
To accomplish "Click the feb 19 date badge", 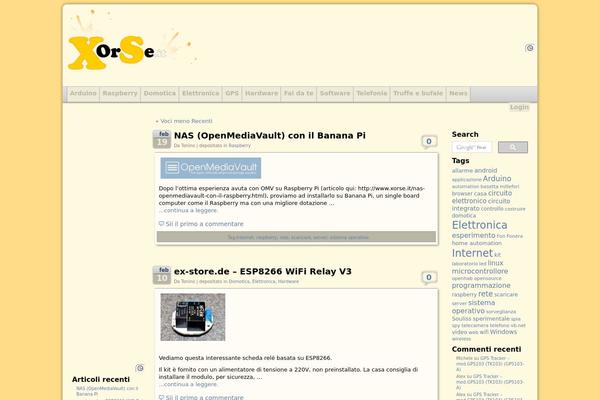I will (x=162, y=139).
